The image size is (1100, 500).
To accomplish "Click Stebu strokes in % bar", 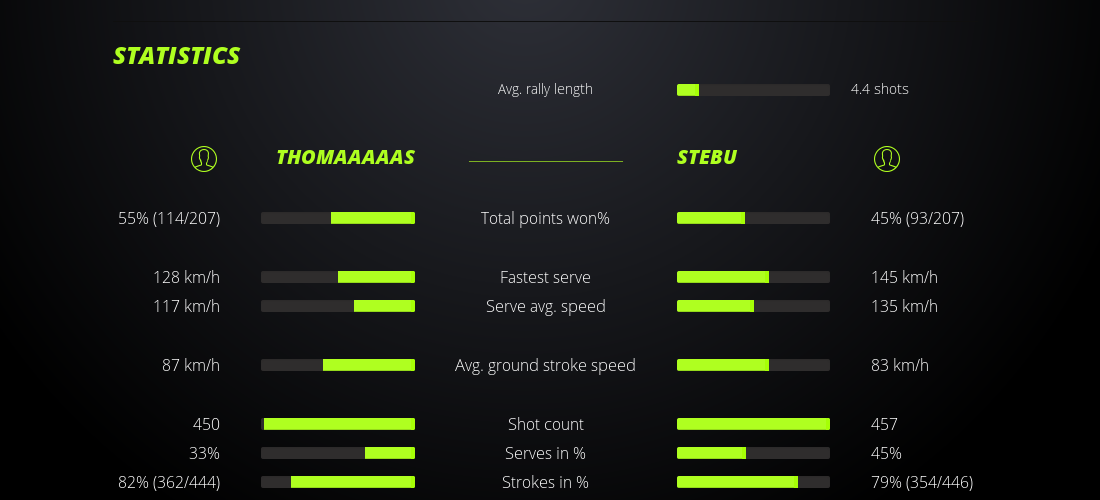I will 753,482.
